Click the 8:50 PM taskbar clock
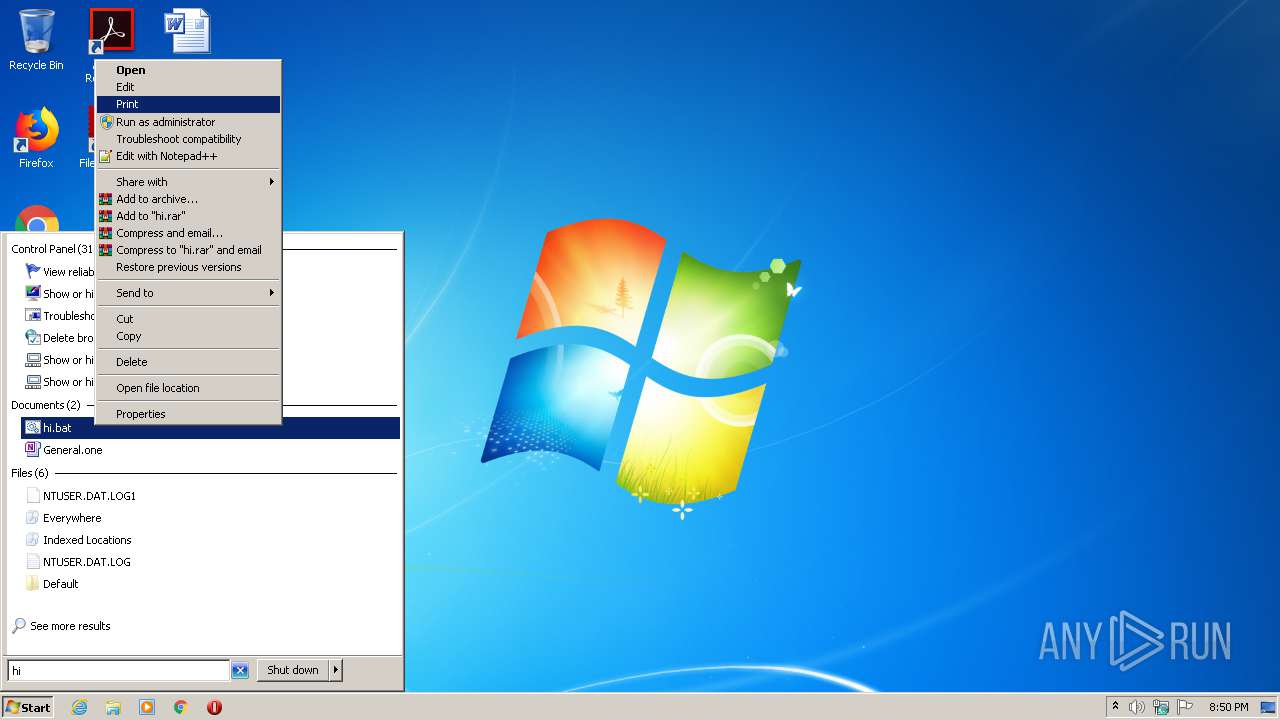Viewport: 1280px width, 720px height. tap(1228, 707)
